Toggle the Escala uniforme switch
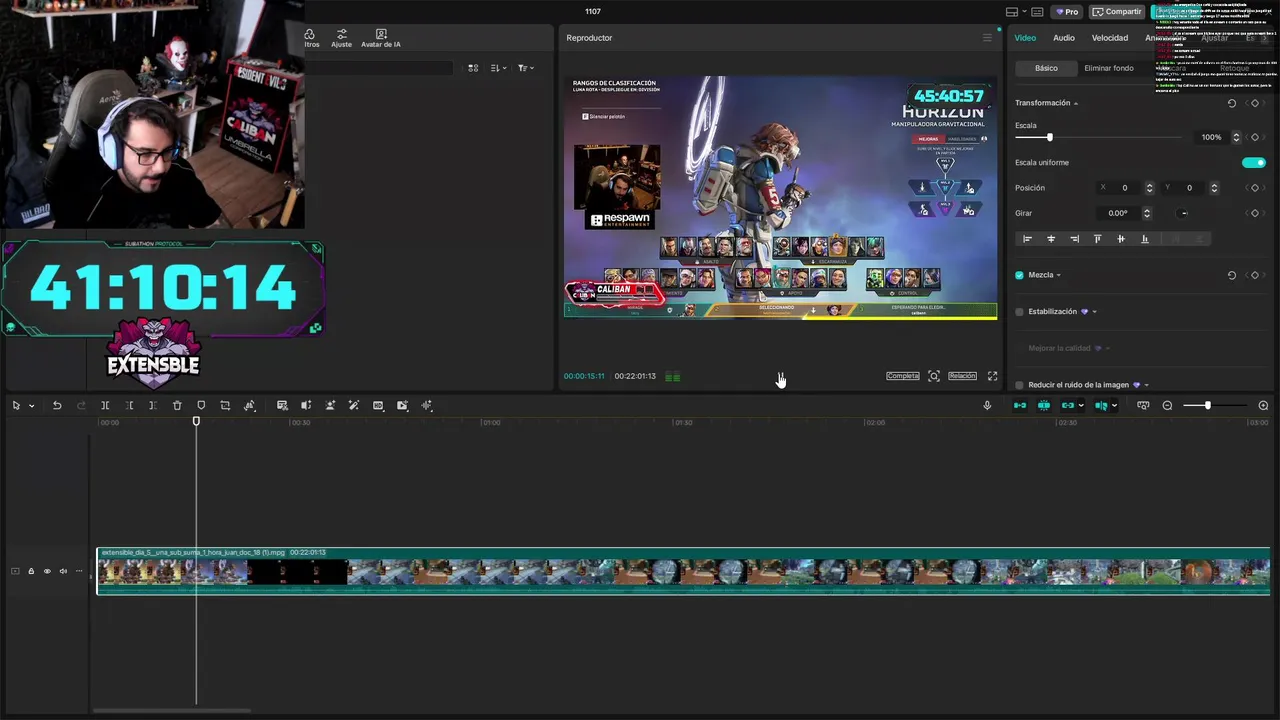 tap(1253, 162)
